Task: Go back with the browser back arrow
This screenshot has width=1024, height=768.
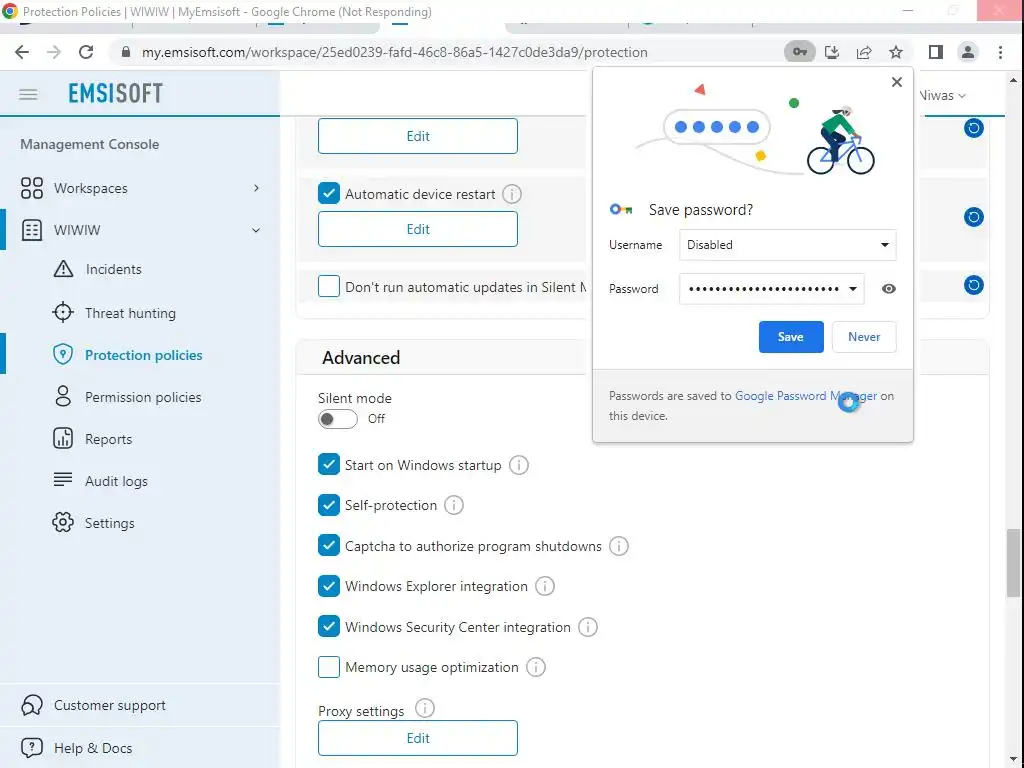Action: pyautogui.click(x=22, y=52)
